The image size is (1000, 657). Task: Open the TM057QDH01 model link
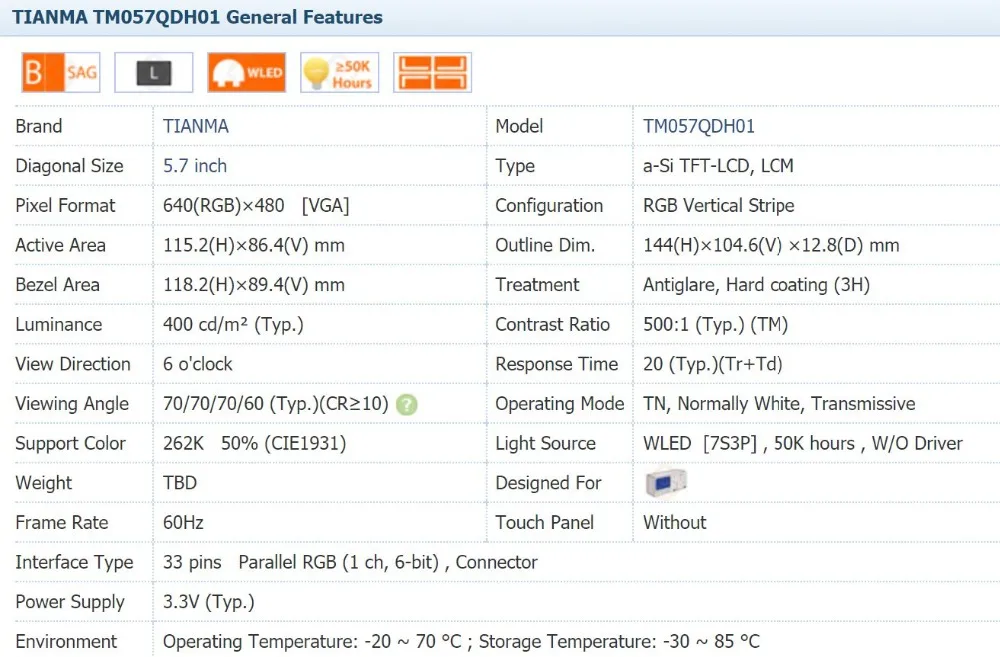(699, 126)
